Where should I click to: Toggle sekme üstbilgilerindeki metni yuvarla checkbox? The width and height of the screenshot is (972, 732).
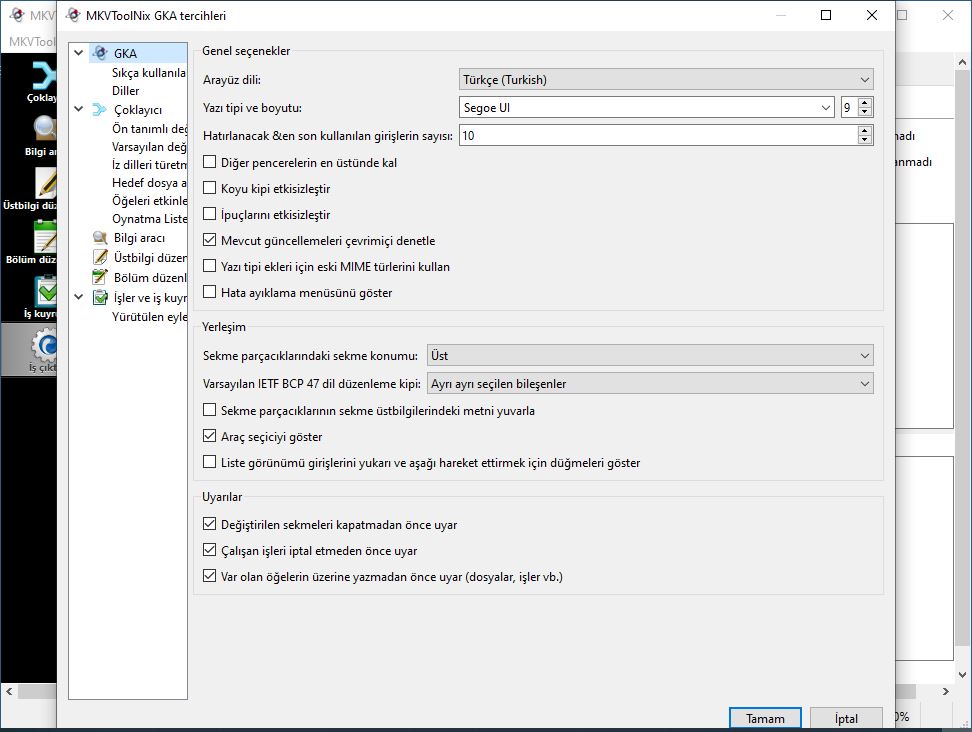click(210, 410)
